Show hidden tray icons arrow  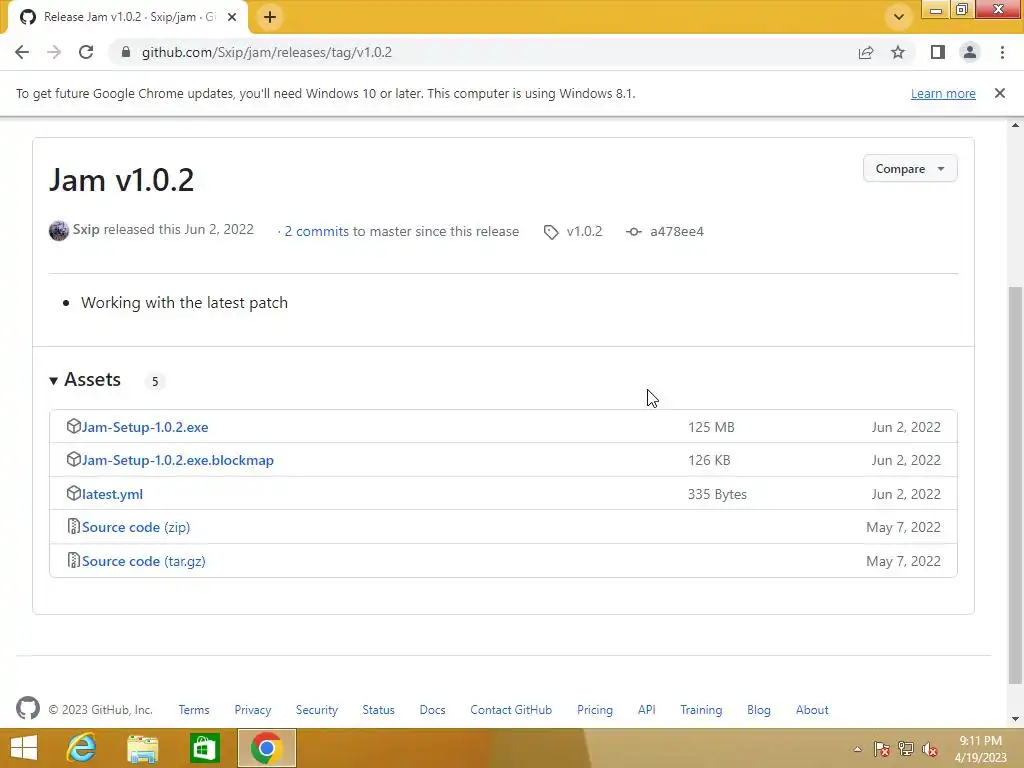click(857, 749)
